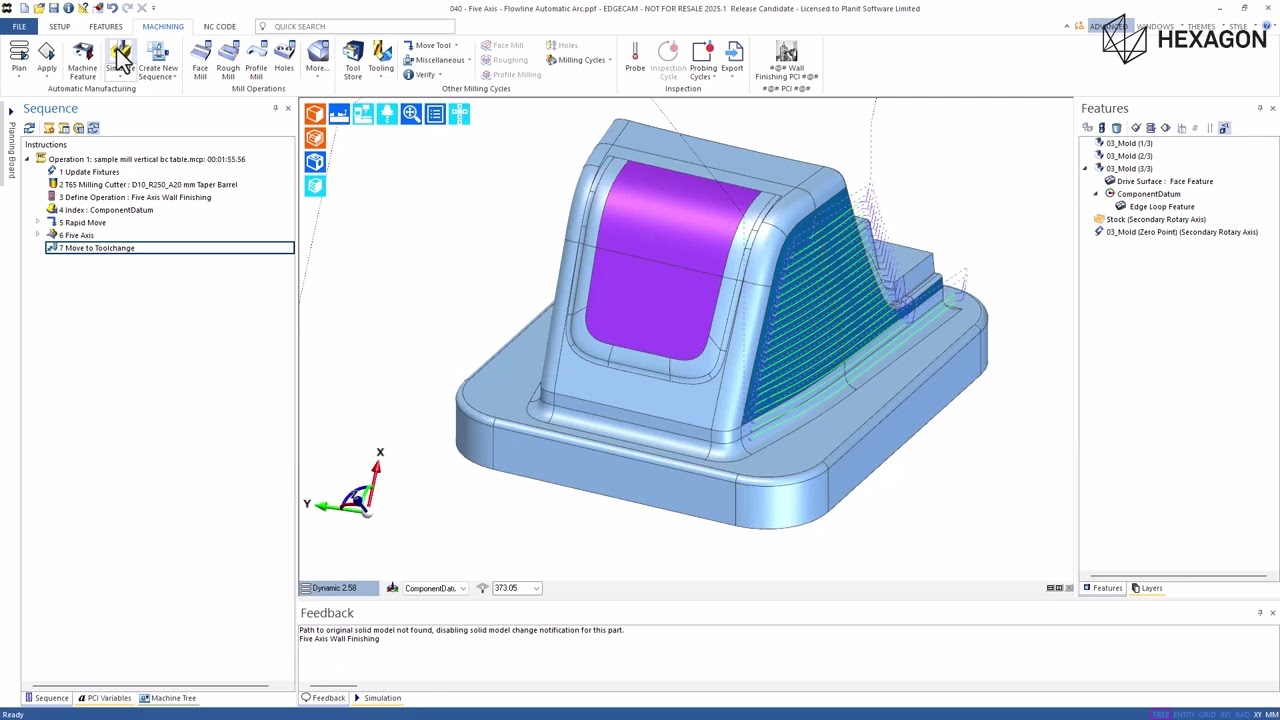Open the Tooling menu
This screenshot has width=1280, height=720.
[381, 58]
